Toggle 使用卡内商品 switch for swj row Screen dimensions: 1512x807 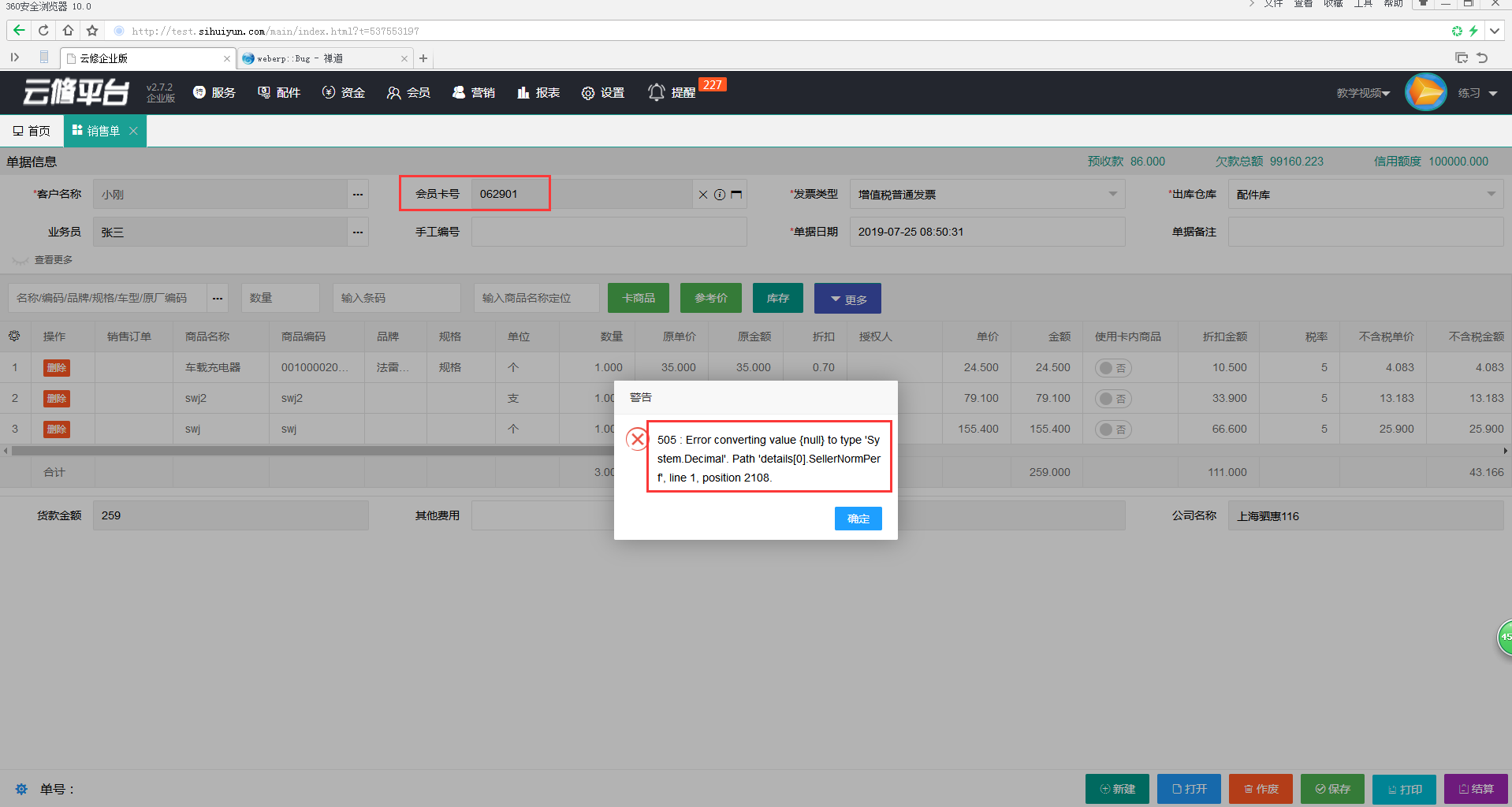(x=1112, y=430)
